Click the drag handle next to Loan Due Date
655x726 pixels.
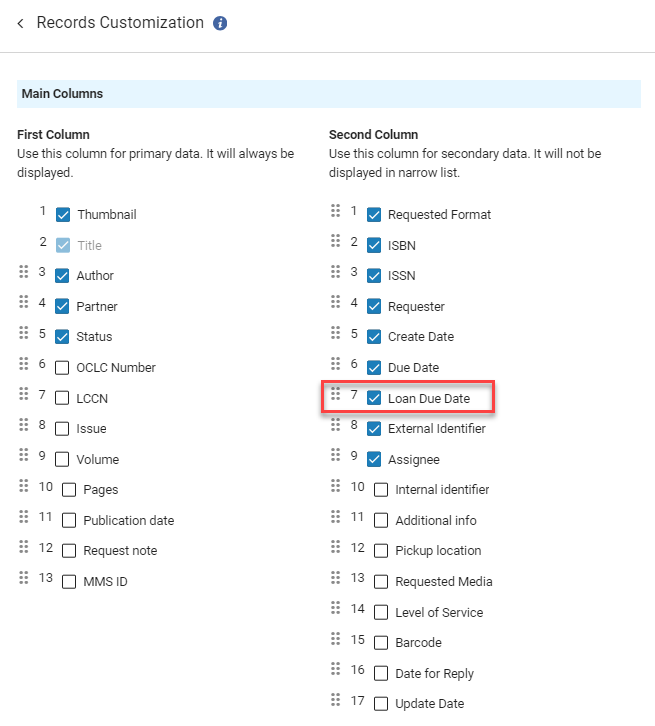(336, 395)
